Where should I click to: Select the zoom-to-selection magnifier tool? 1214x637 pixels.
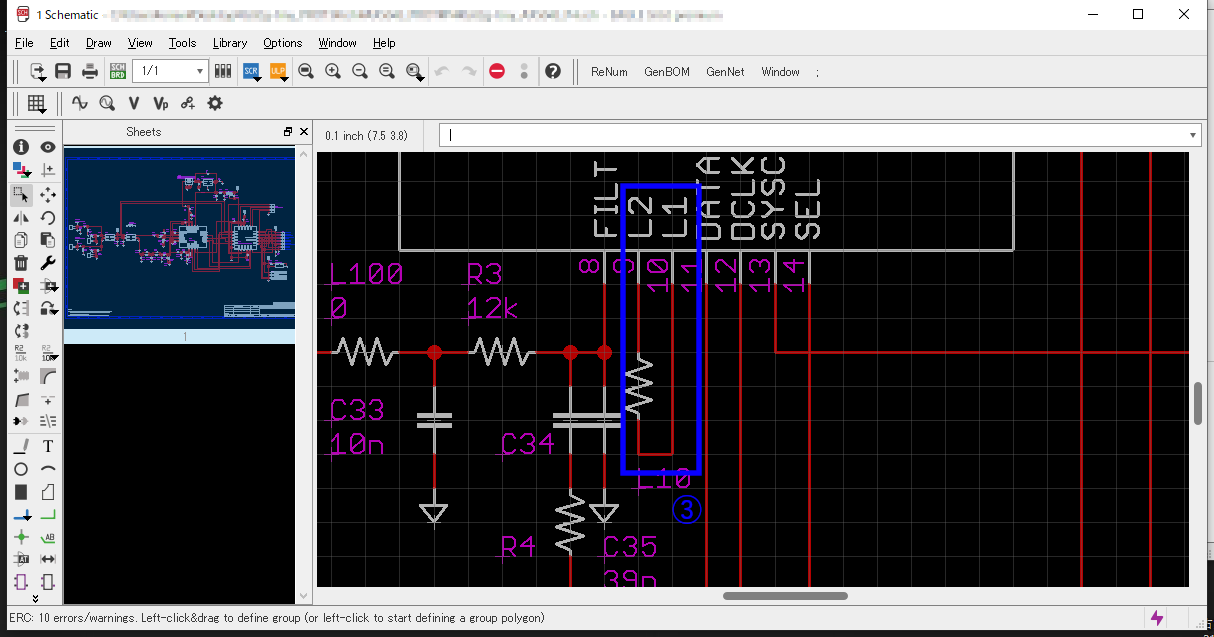(x=415, y=72)
